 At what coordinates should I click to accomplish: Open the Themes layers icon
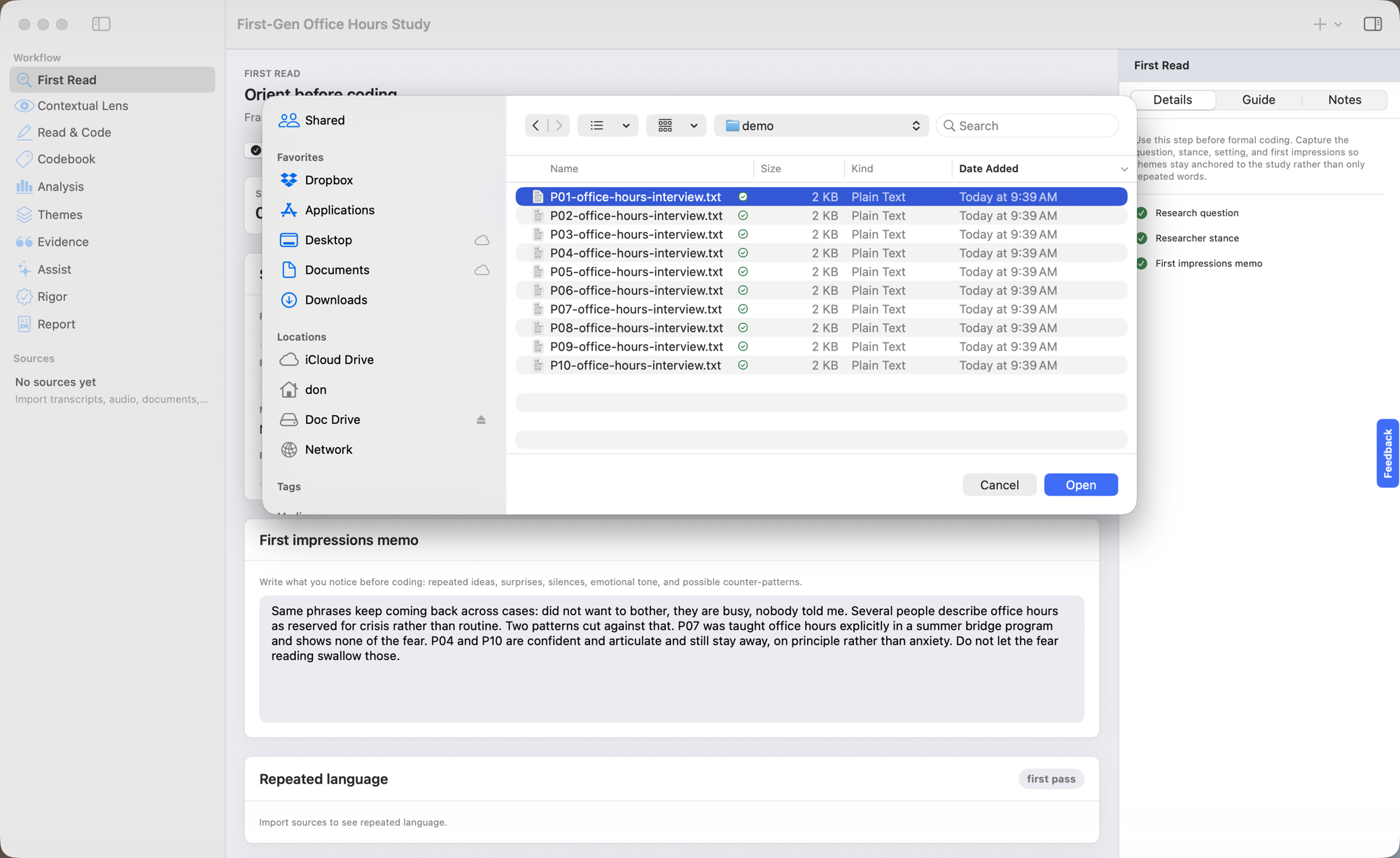(x=24, y=214)
